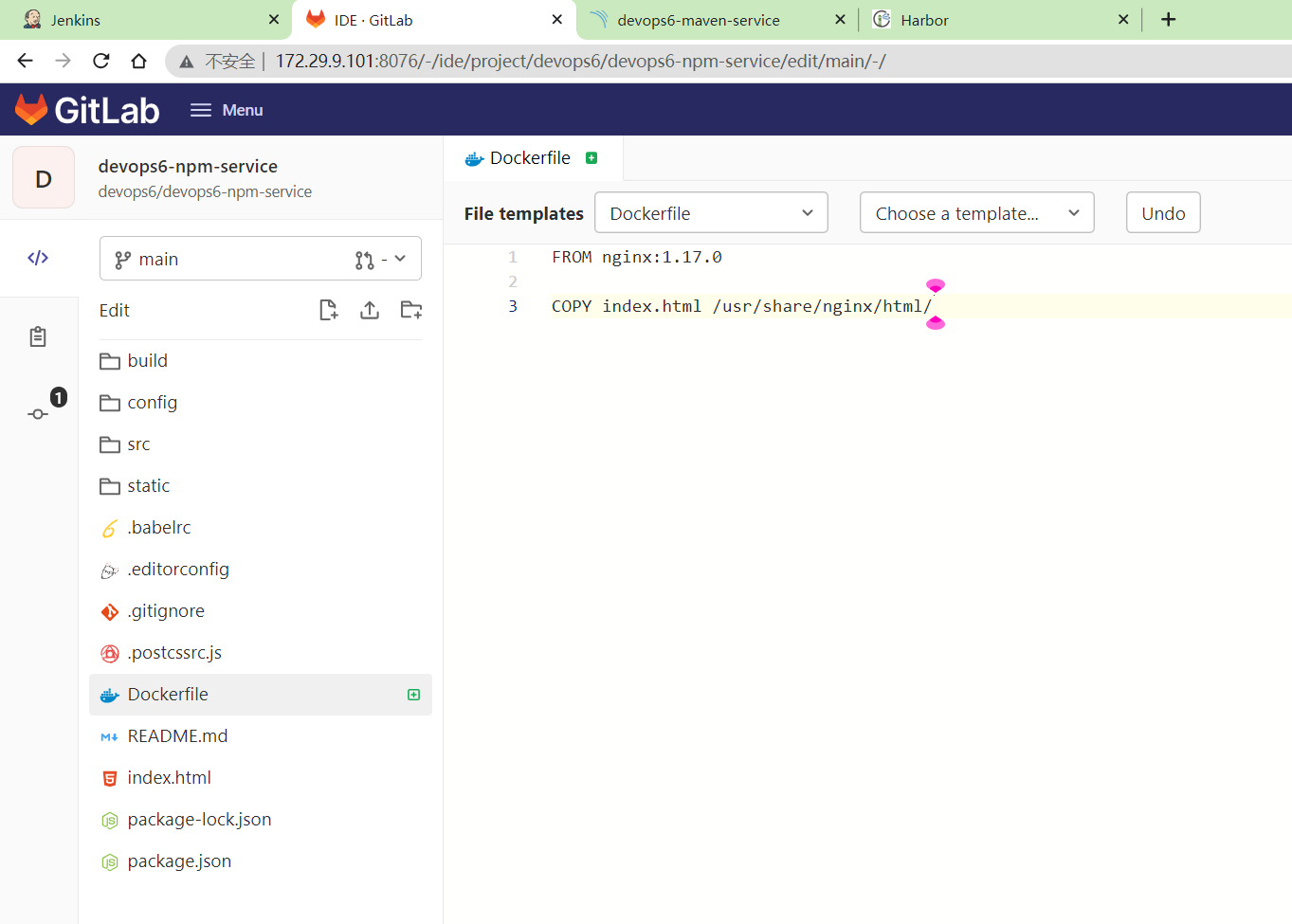Select Dockerfile in the file tree
The image size is (1292, 924).
coord(261,695)
